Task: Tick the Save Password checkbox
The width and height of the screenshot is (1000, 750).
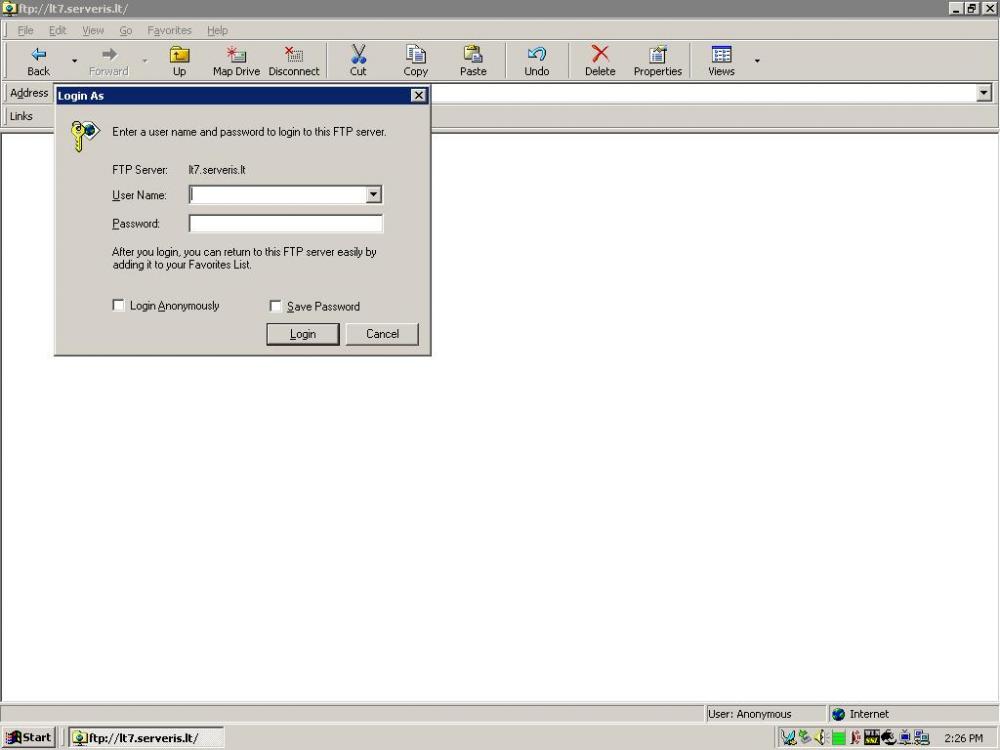Action: click(x=276, y=307)
